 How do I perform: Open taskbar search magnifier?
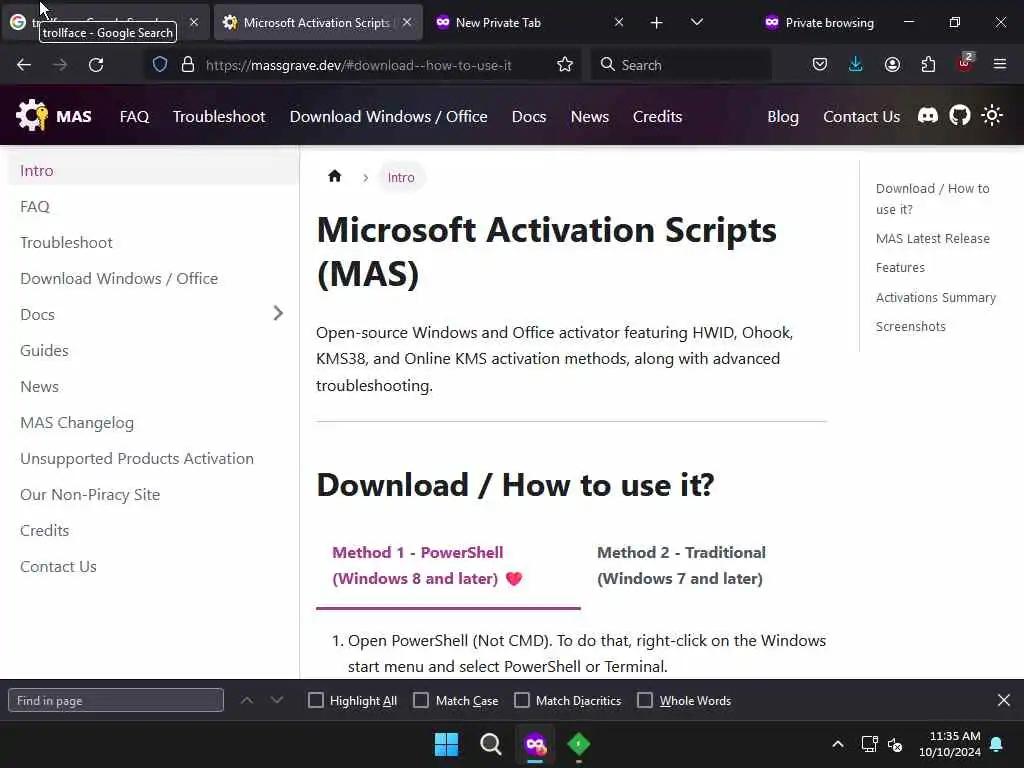(x=490, y=744)
